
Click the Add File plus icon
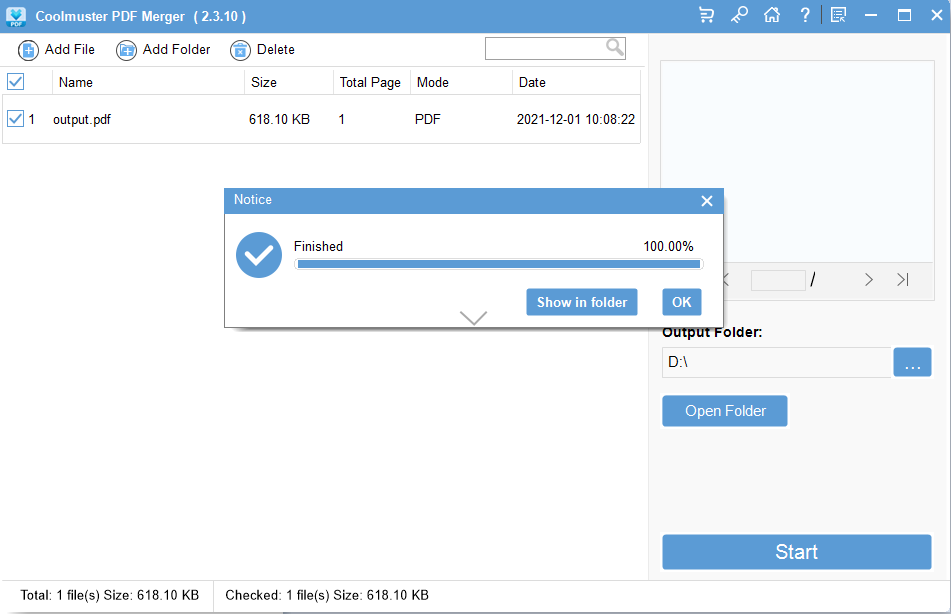point(28,50)
